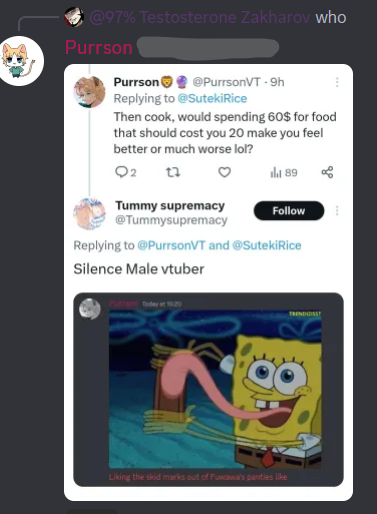This screenshot has height=514, width=377.
Task: Open the three-dot menu on Purrson's tweet
Action: tap(337, 82)
